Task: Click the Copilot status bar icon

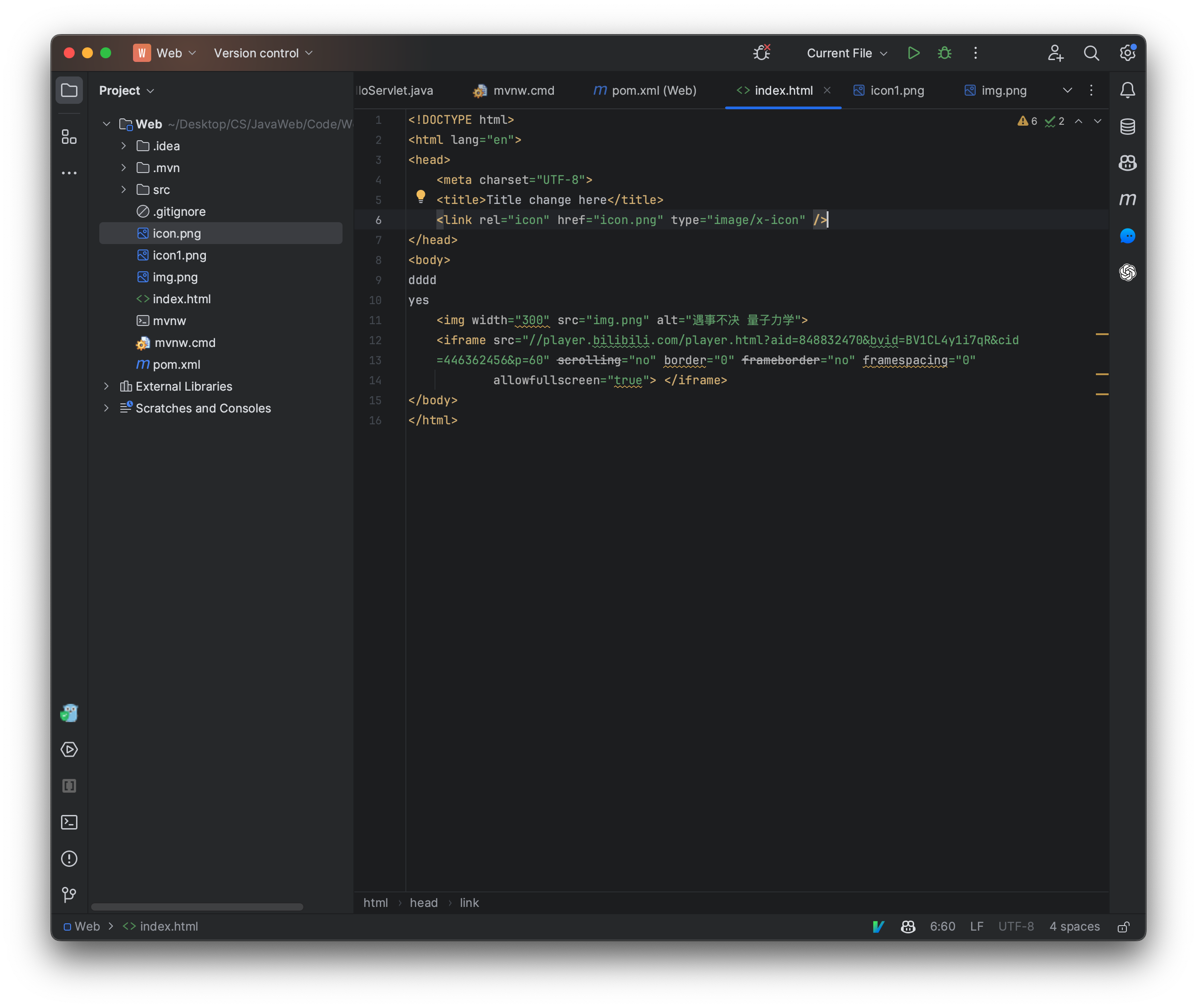Action: (x=908, y=927)
